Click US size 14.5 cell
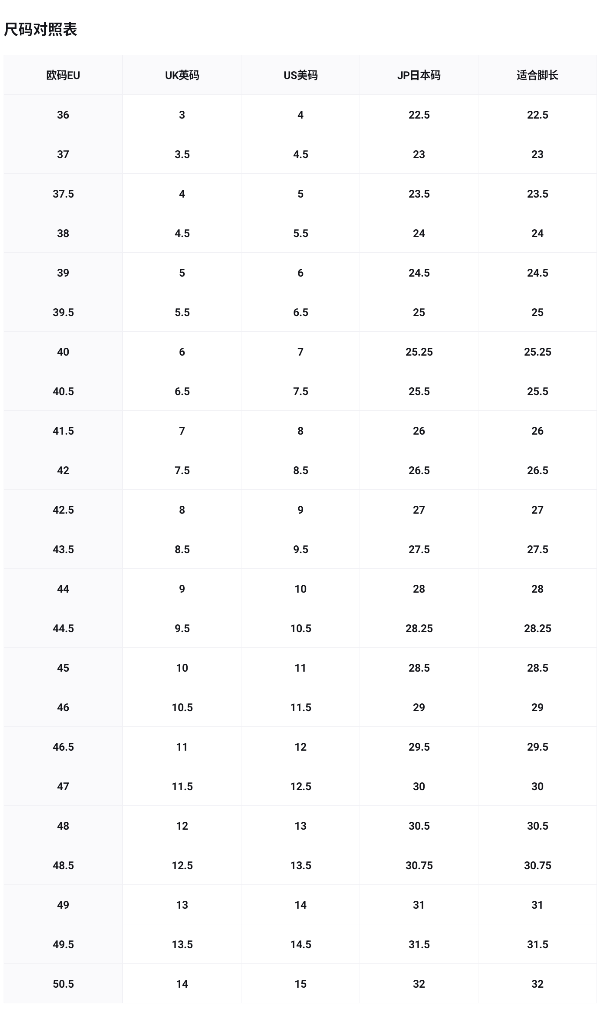This screenshot has height=1017, width=608. [300, 944]
